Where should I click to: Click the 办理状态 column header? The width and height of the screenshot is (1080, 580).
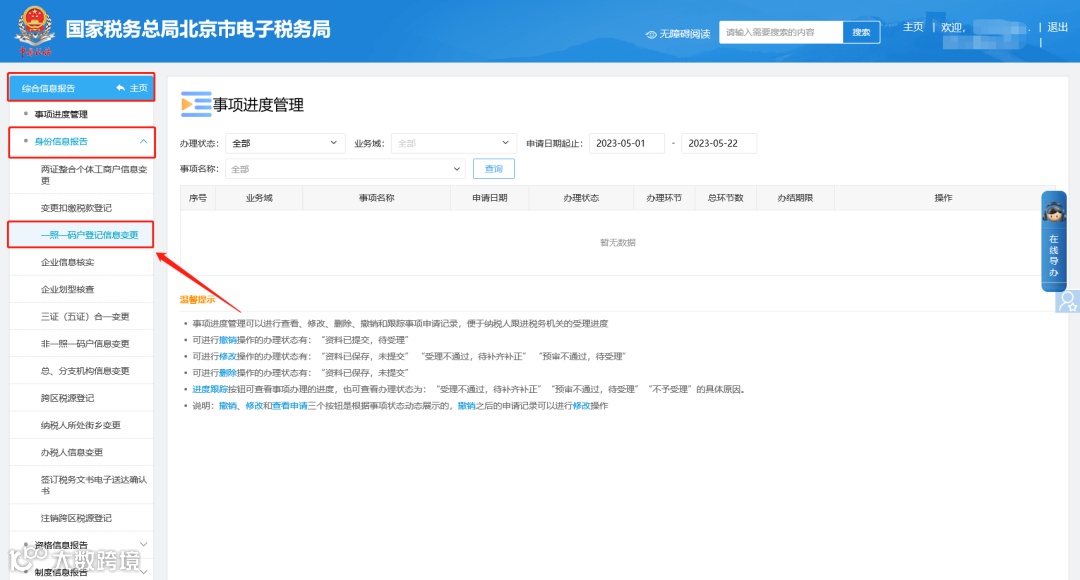(x=581, y=198)
